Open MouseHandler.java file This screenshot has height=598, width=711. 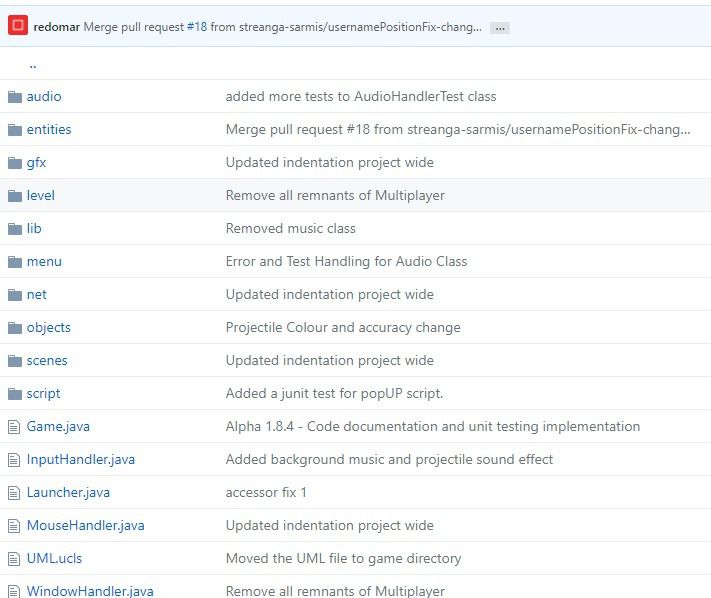[85, 525]
